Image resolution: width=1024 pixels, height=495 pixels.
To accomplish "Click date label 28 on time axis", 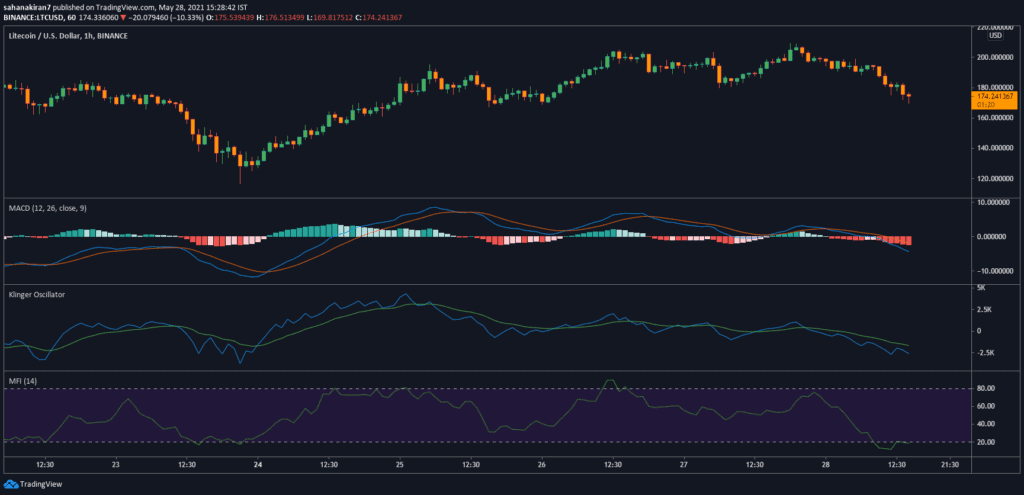I will (825, 465).
